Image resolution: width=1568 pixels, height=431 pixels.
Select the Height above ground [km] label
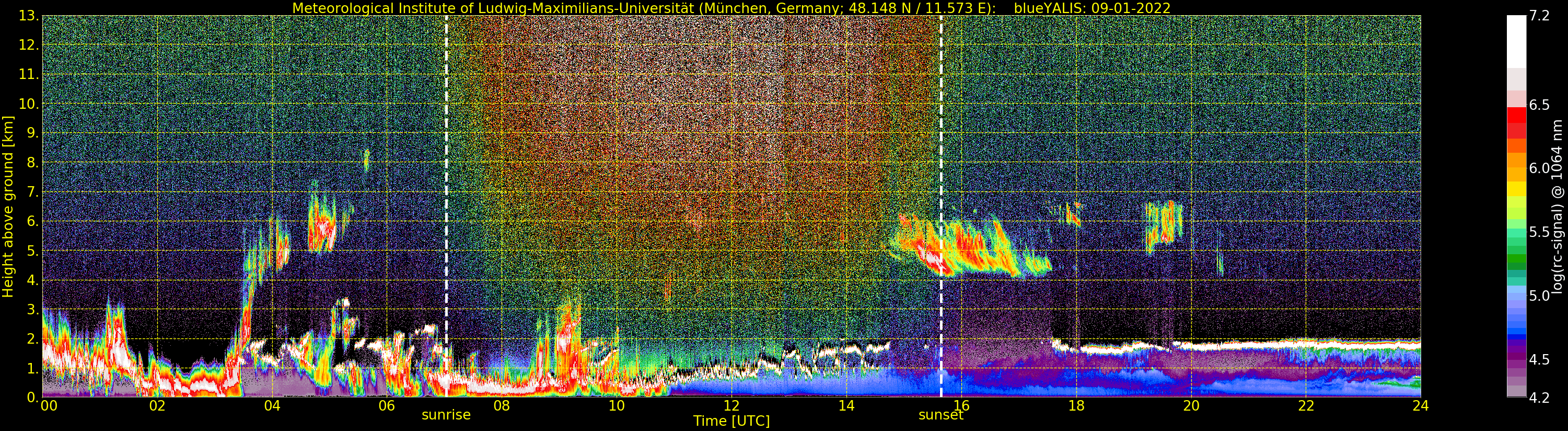click(x=8, y=207)
